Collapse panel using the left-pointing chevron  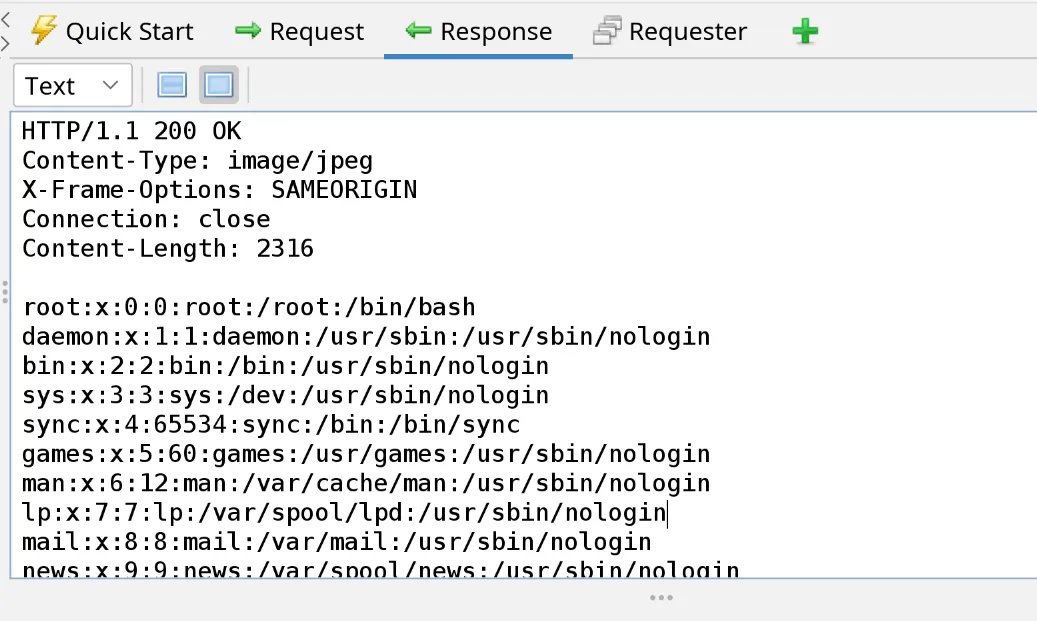tap(5, 20)
